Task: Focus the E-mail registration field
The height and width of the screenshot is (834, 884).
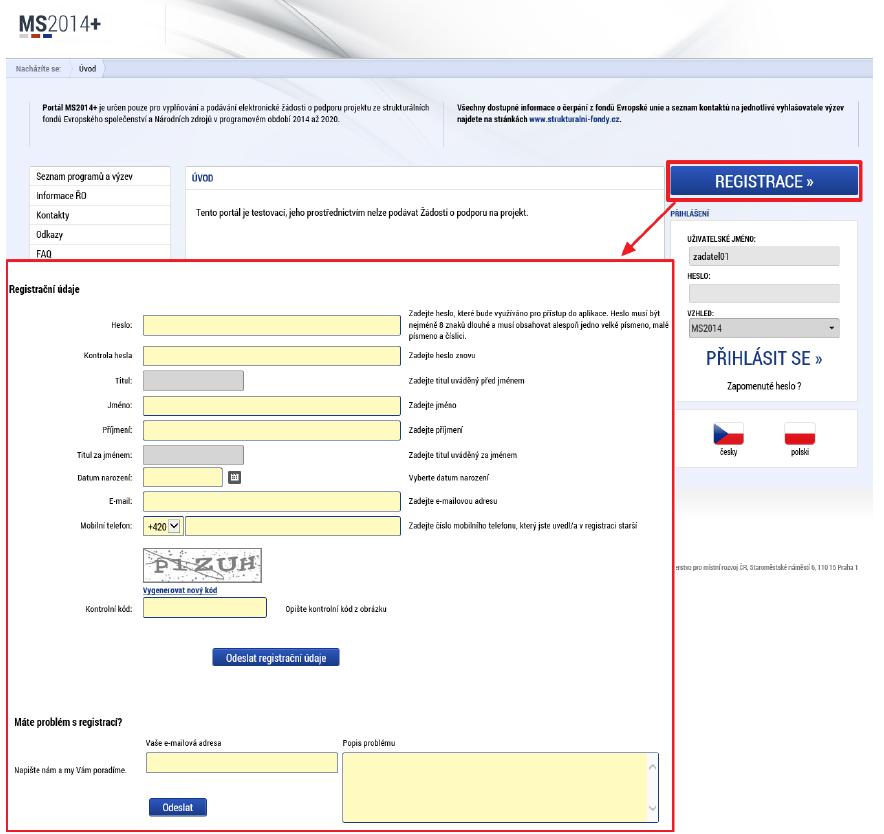Action: tap(272, 501)
